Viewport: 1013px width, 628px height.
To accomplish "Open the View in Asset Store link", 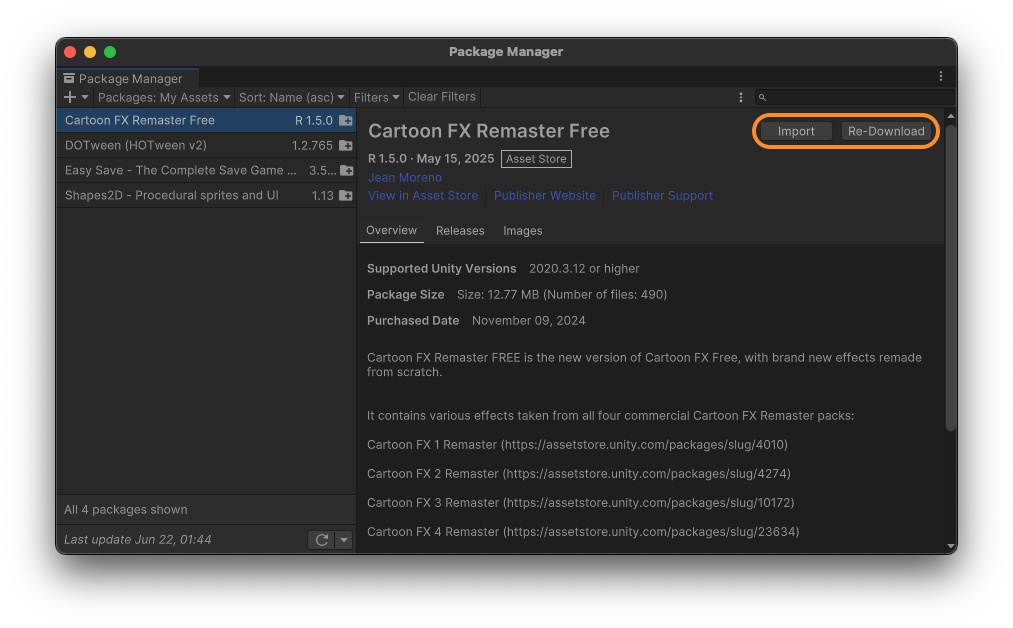I will click(423, 196).
